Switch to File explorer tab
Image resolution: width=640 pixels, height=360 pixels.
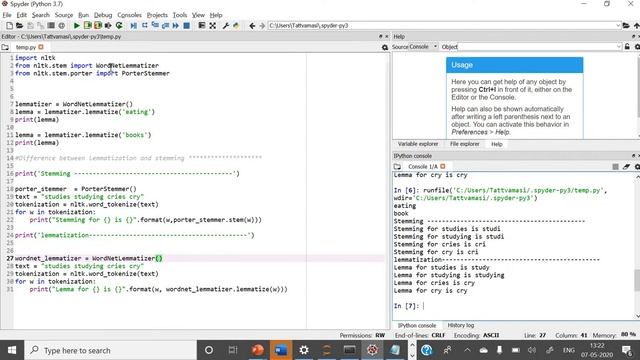[464, 144]
